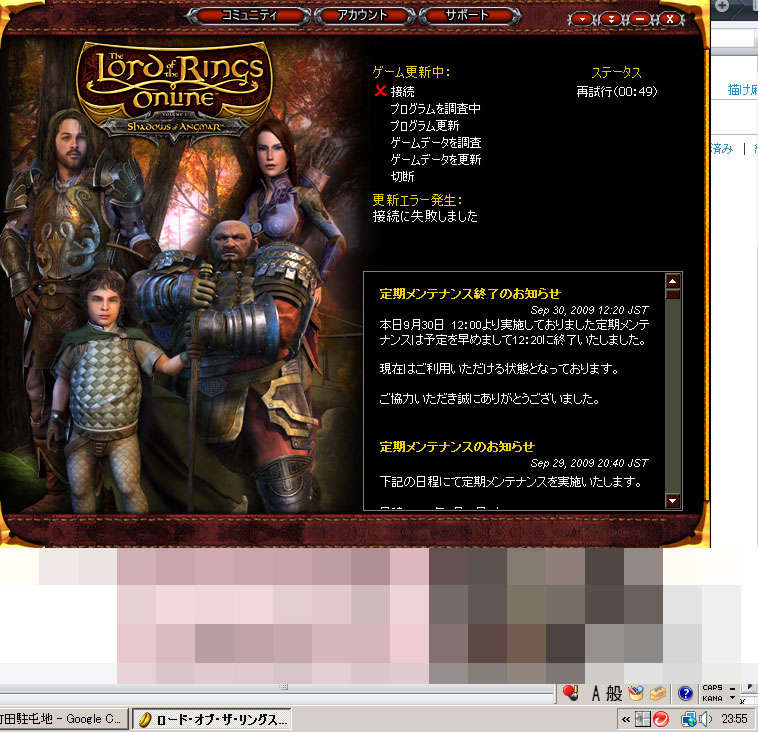This screenshot has width=758, height=732.
Task: Minimize the launcher with dash button
Action: point(640,19)
